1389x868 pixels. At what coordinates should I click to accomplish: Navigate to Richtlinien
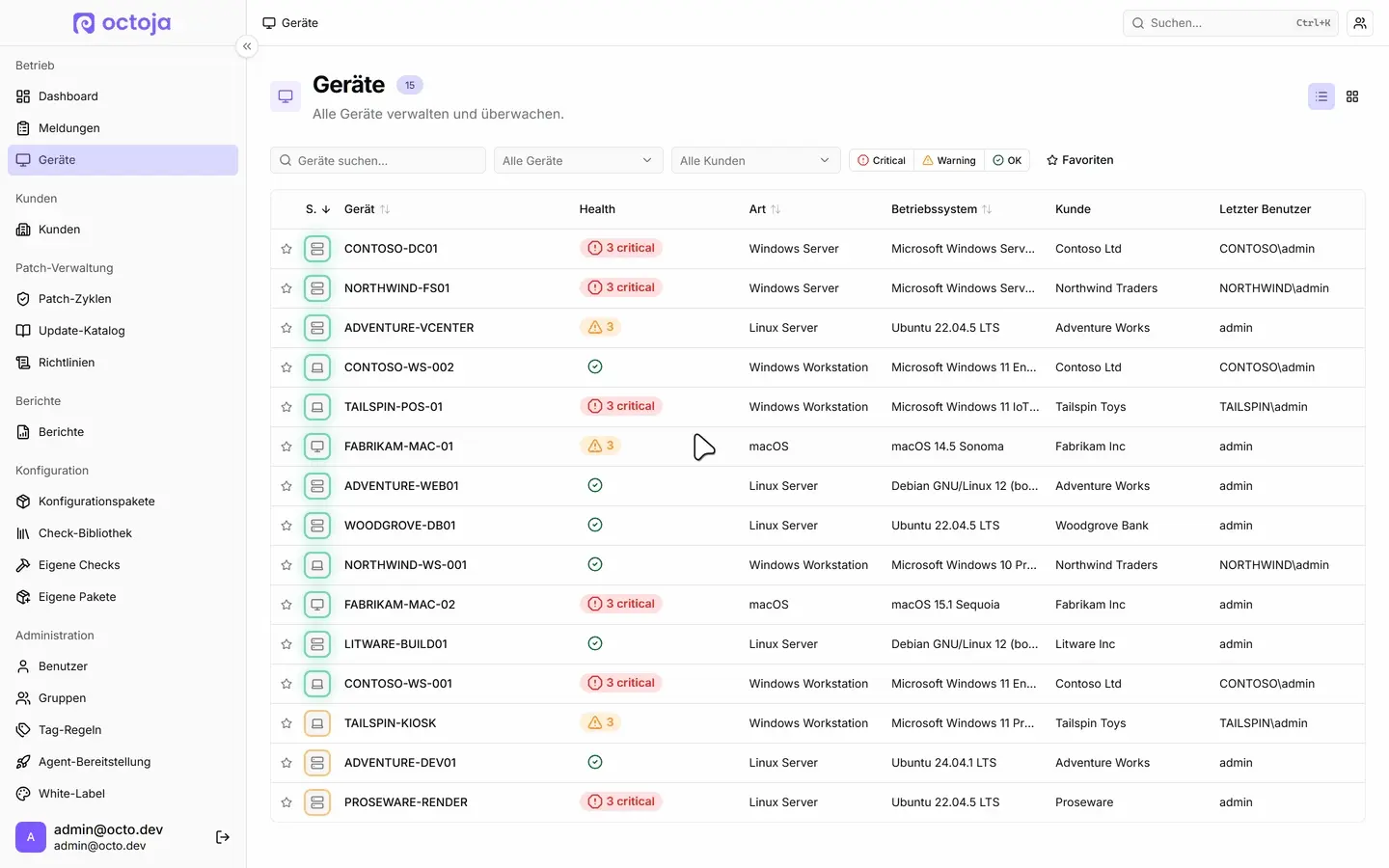[123, 363]
